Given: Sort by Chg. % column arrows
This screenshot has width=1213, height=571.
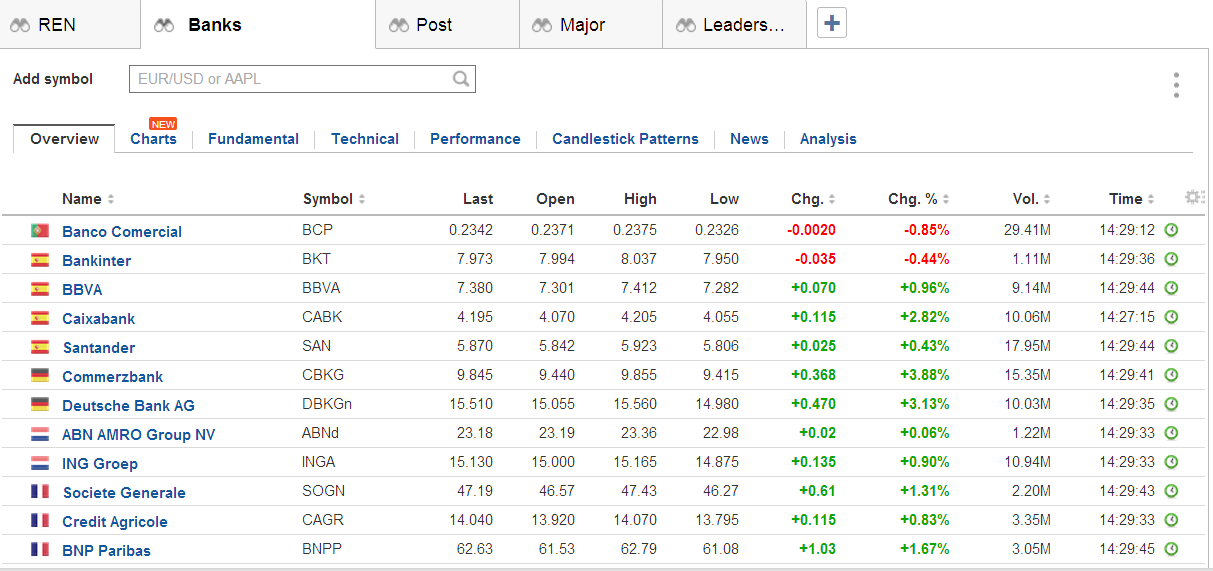Looking at the screenshot, I should point(946,199).
